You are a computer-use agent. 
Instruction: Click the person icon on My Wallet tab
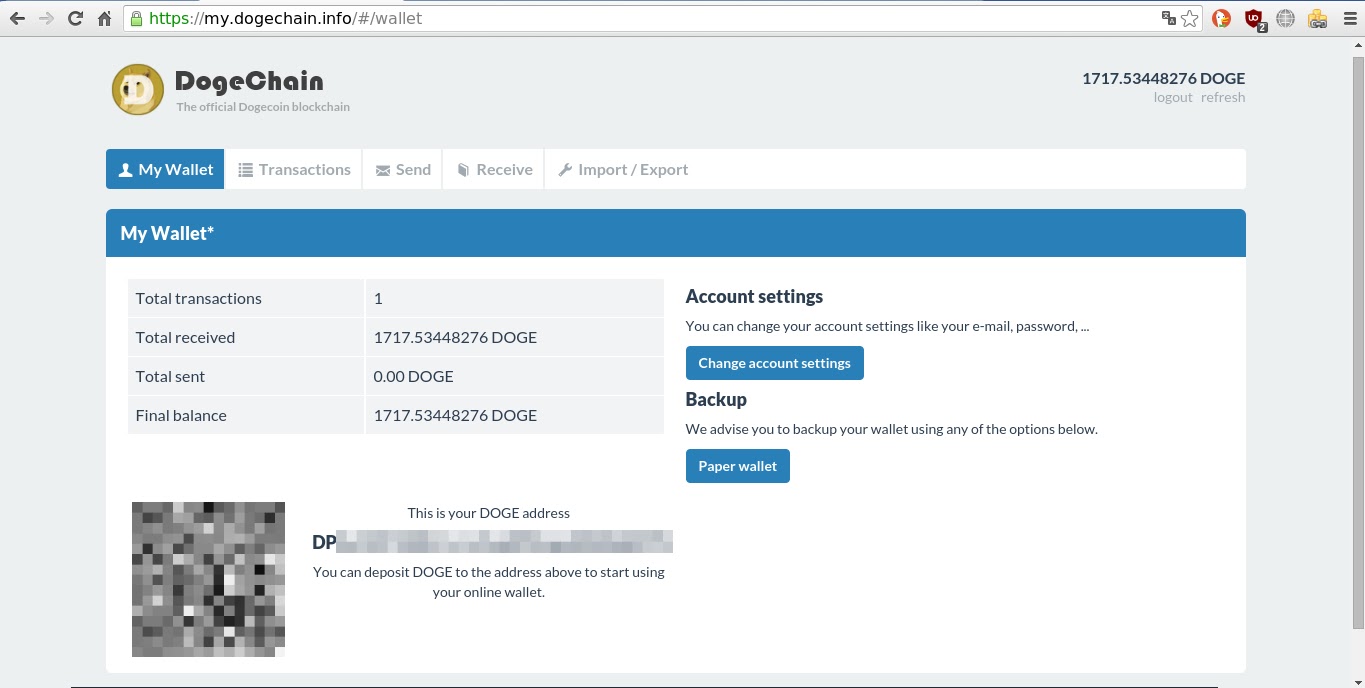pos(126,170)
